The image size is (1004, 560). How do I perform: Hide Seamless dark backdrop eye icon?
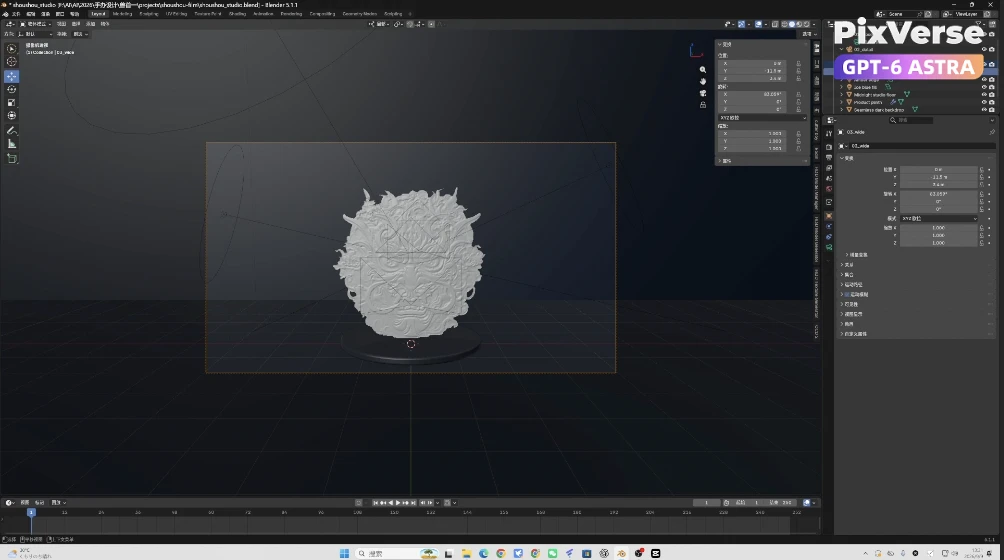pos(984,110)
